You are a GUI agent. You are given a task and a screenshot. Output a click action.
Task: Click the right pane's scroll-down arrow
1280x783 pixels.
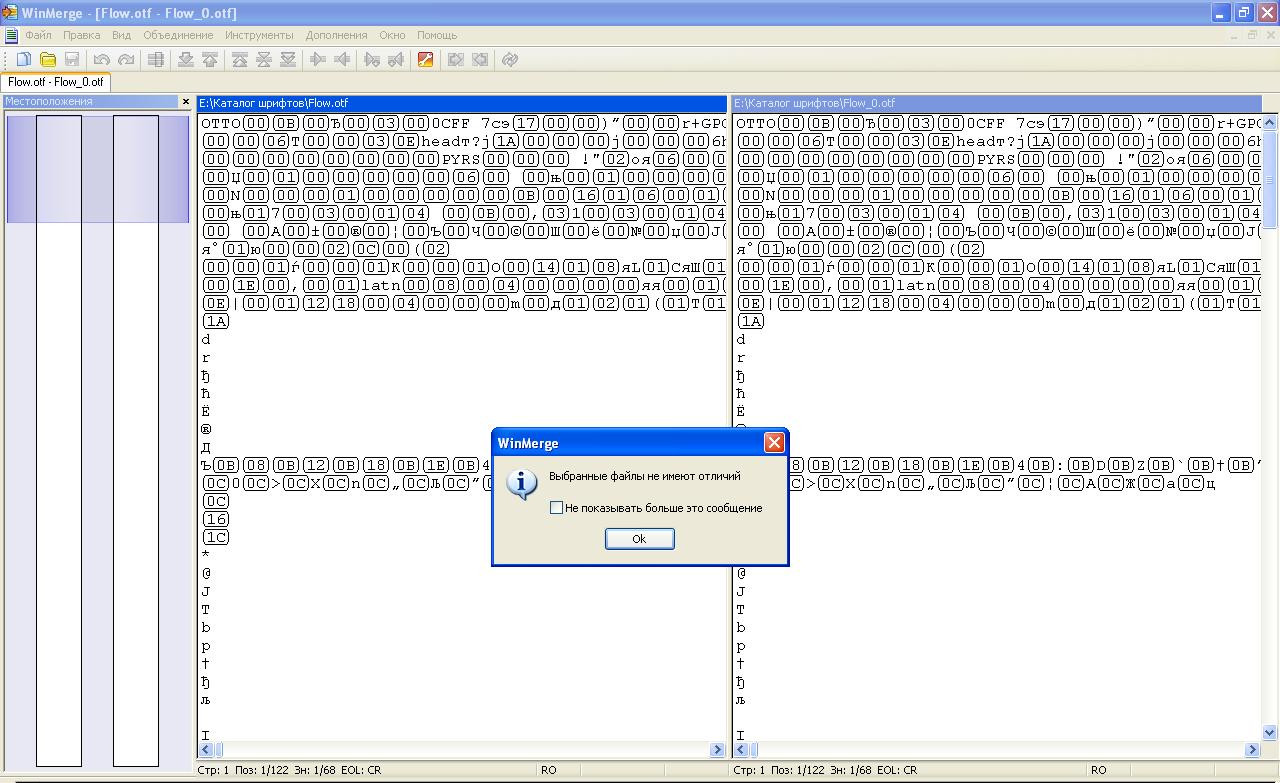click(1270, 733)
